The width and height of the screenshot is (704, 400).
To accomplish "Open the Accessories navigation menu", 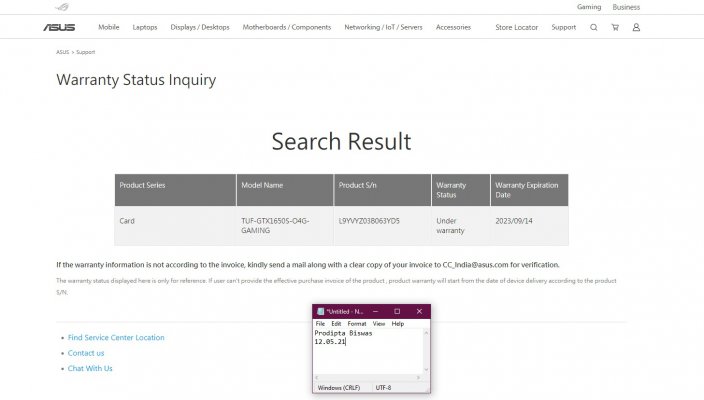I will click(x=453, y=27).
